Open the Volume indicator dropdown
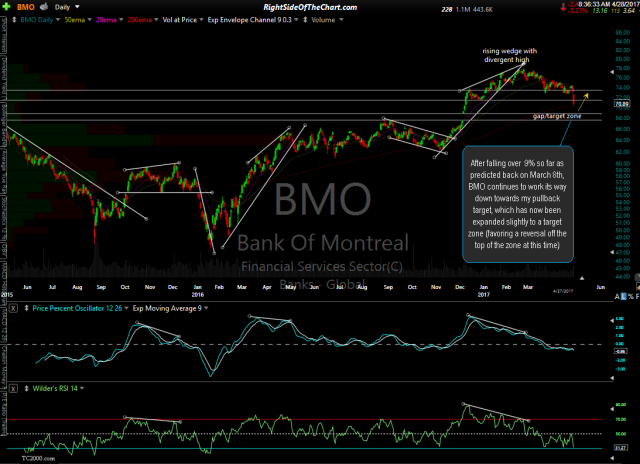This screenshot has height=464, width=640. pyautogui.click(x=341, y=20)
